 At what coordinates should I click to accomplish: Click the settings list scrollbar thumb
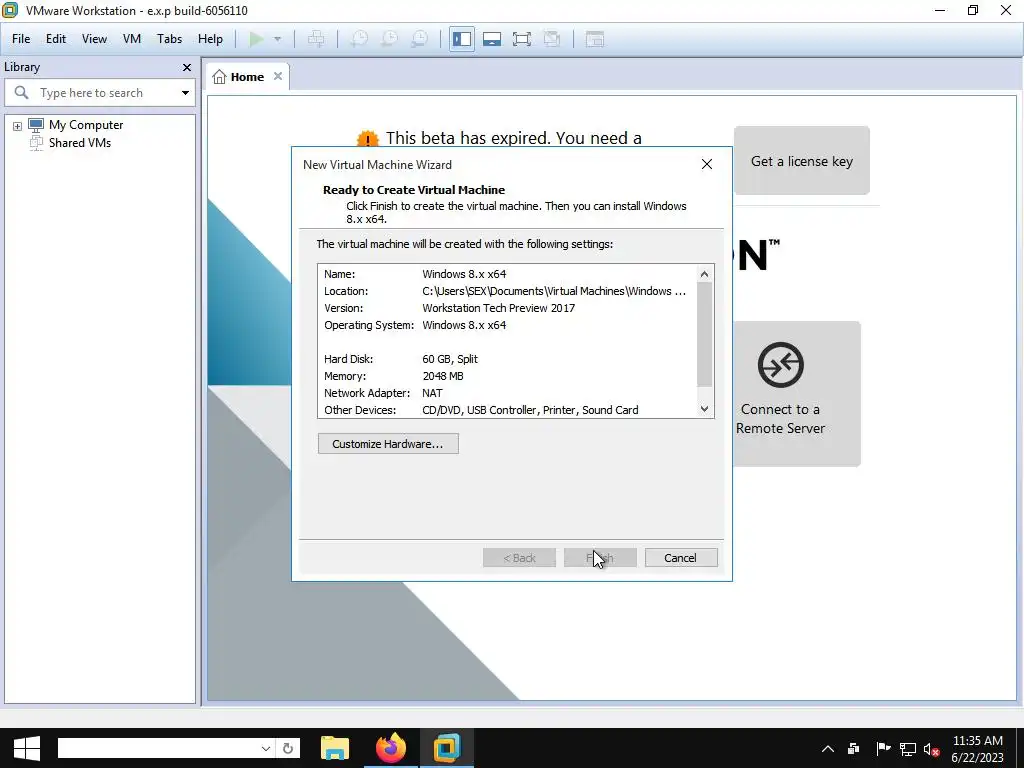[x=704, y=334]
